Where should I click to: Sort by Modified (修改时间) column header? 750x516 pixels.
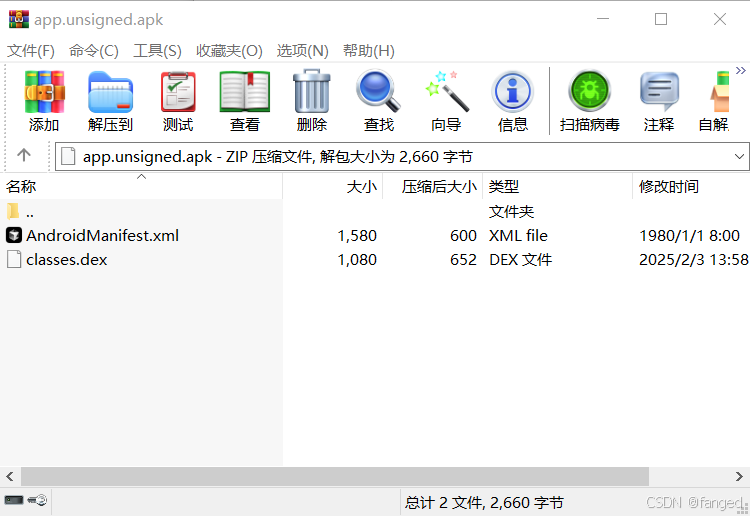(x=691, y=186)
